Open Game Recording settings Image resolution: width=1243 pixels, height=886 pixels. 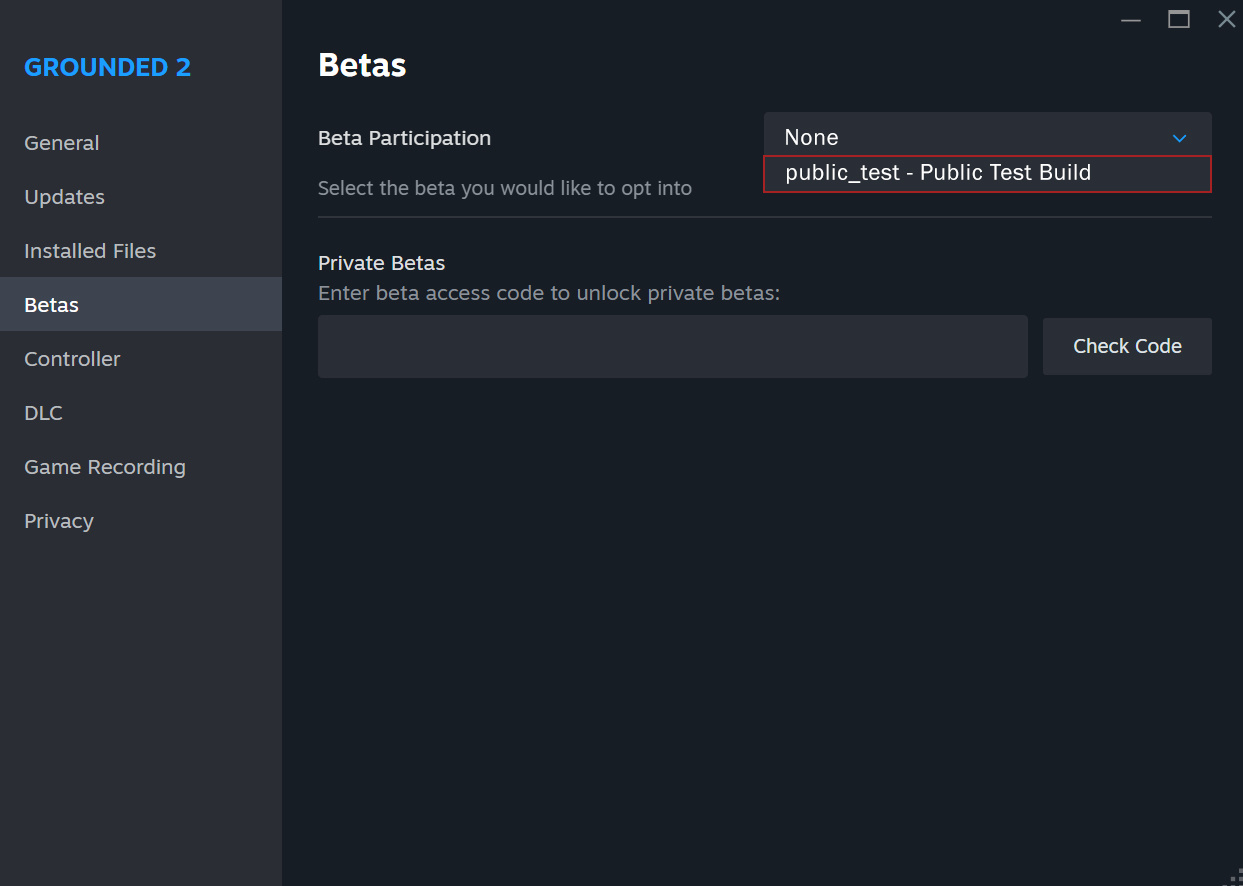tap(105, 467)
